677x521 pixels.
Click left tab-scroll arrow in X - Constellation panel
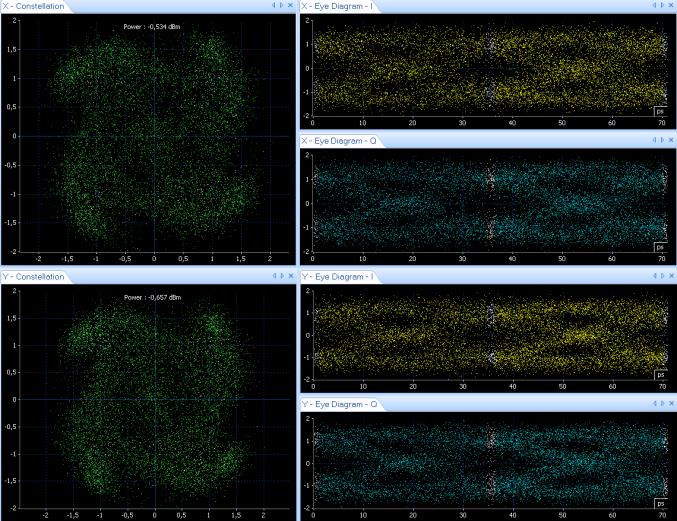pos(274,5)
